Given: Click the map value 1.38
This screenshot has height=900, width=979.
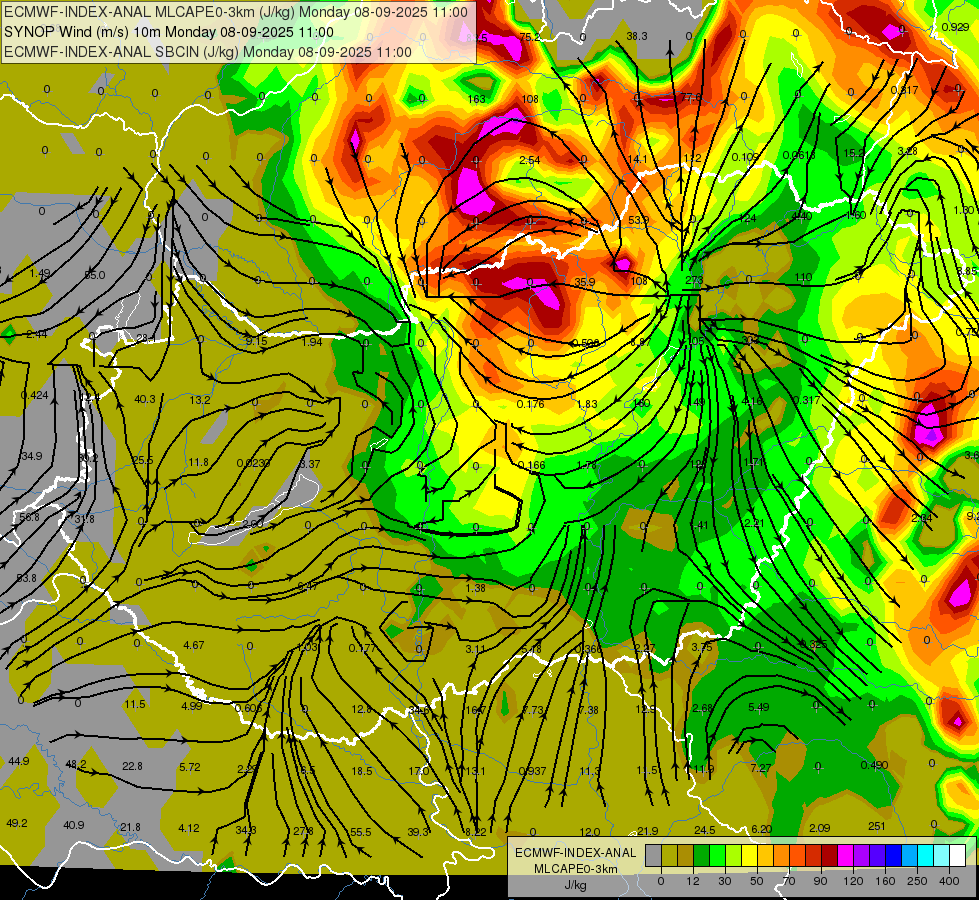Looking at the screenshot, I should pyautogui.click(x=475, y=588).
